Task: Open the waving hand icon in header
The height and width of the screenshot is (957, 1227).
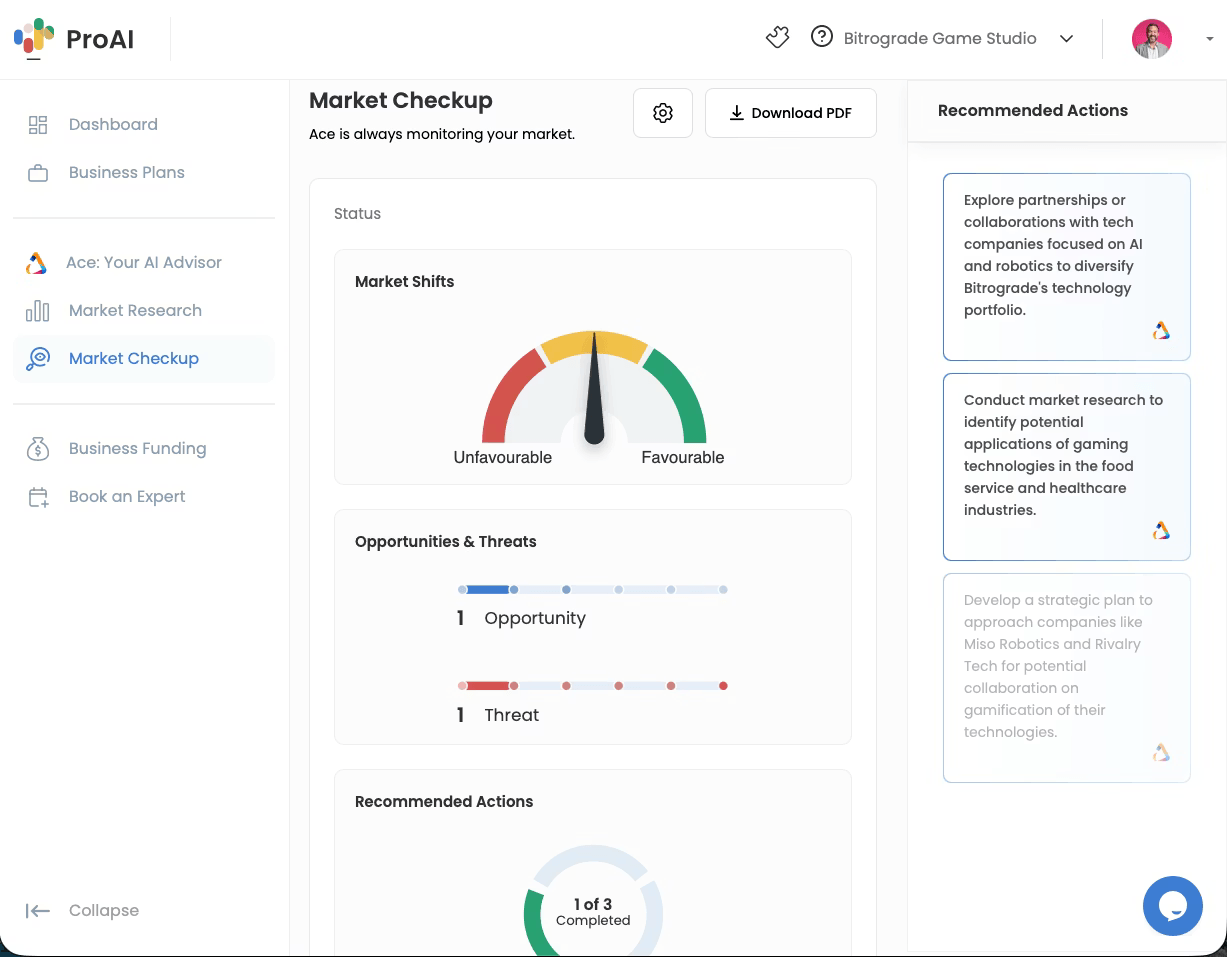Action: pyautogui.click(x=777, y=38)
